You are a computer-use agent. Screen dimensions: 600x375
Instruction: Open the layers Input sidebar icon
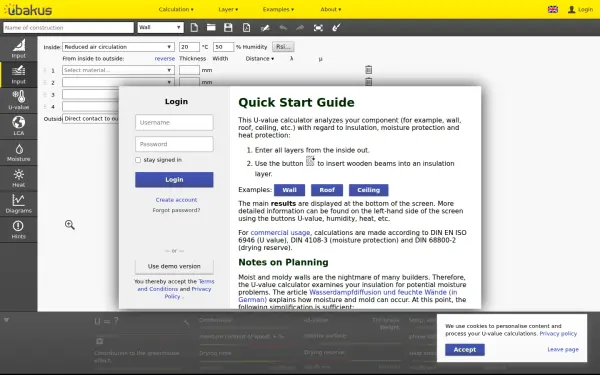click(18, 74)
